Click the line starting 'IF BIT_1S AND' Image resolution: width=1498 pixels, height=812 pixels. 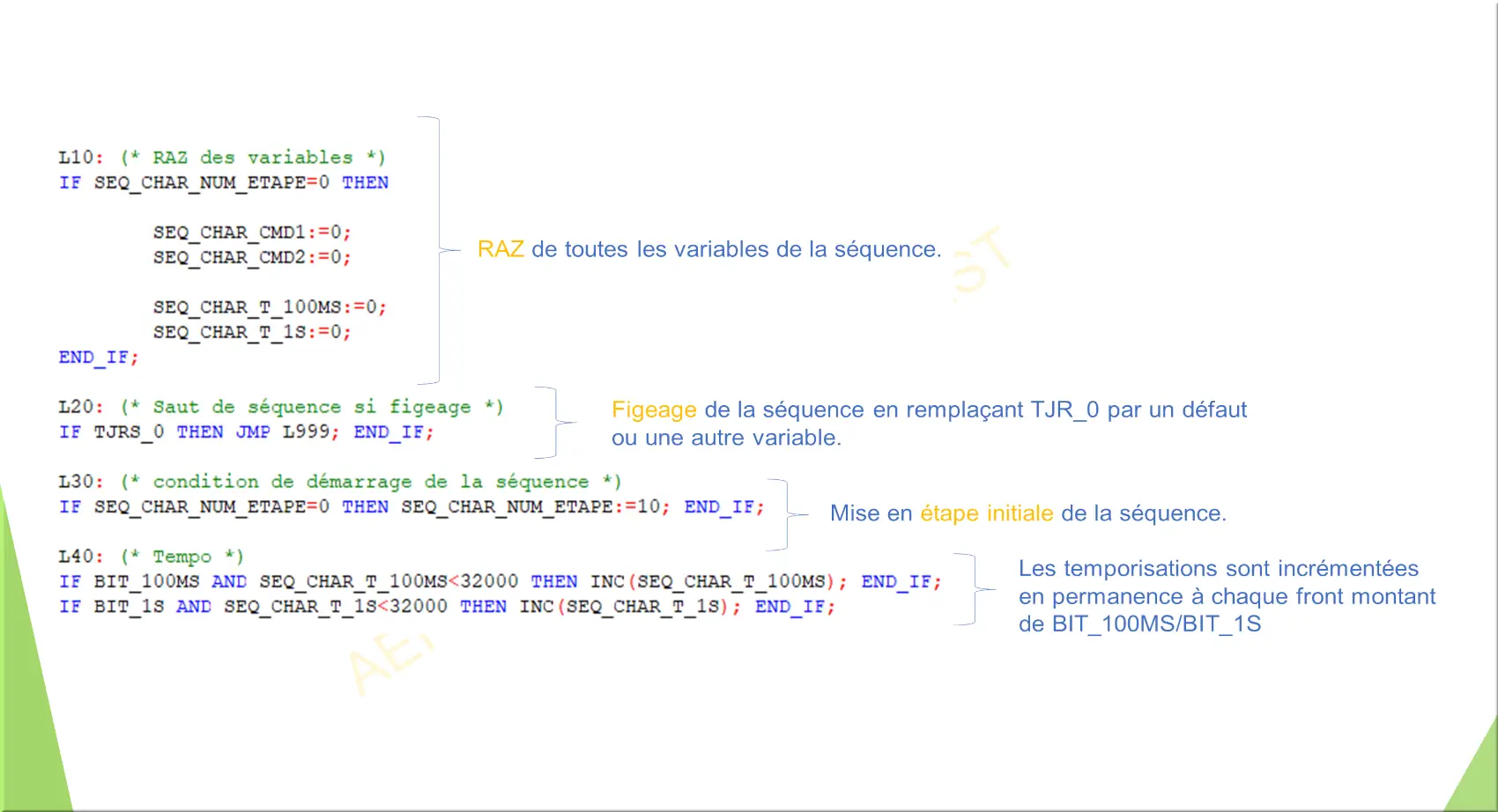tap(447, 606)
